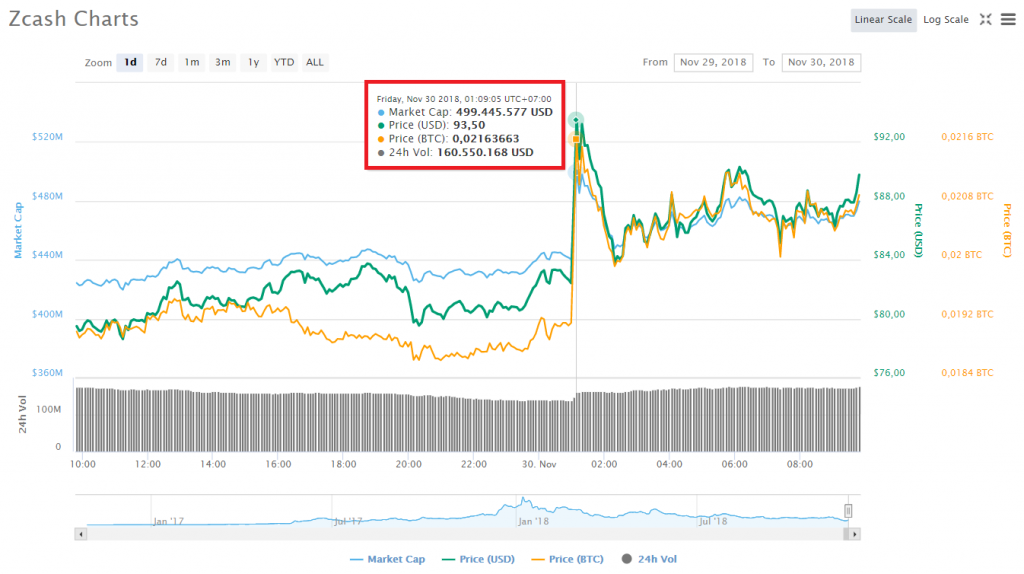Click the navigator scrollbar track

pos(465,534)
